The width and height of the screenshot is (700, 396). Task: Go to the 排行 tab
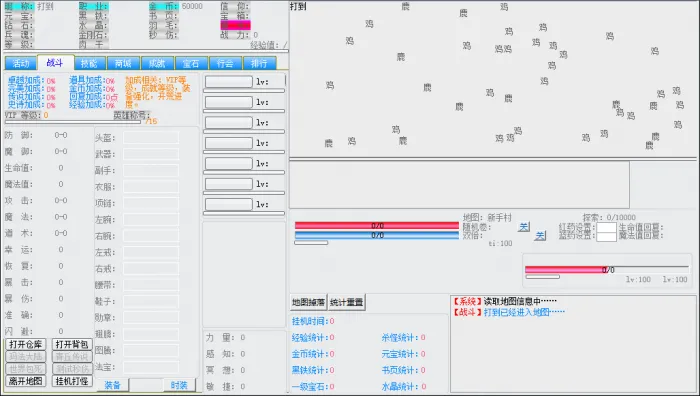[x=259, y=63]
